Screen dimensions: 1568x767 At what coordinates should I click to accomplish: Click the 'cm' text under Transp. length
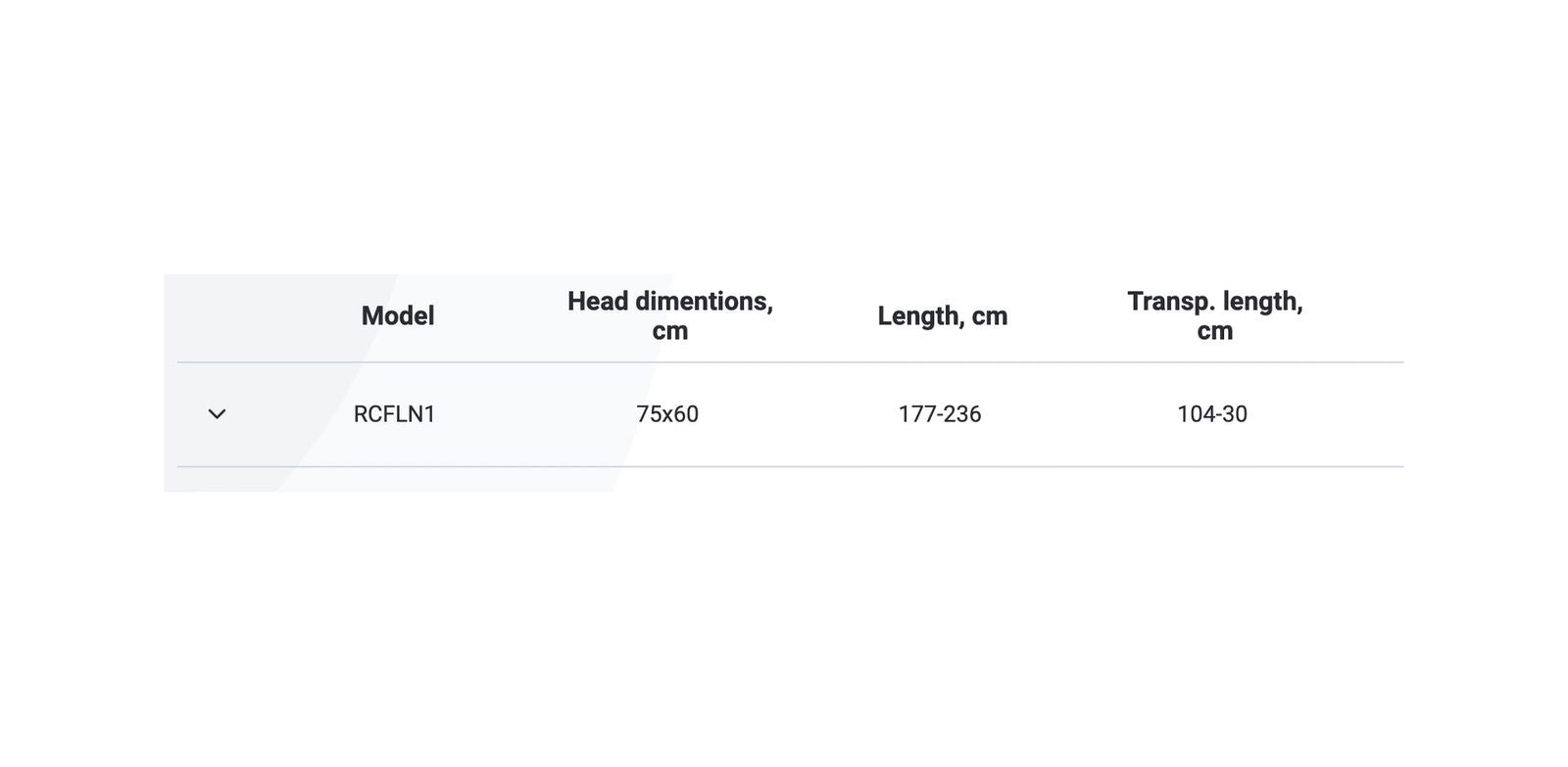[1214, 331]
